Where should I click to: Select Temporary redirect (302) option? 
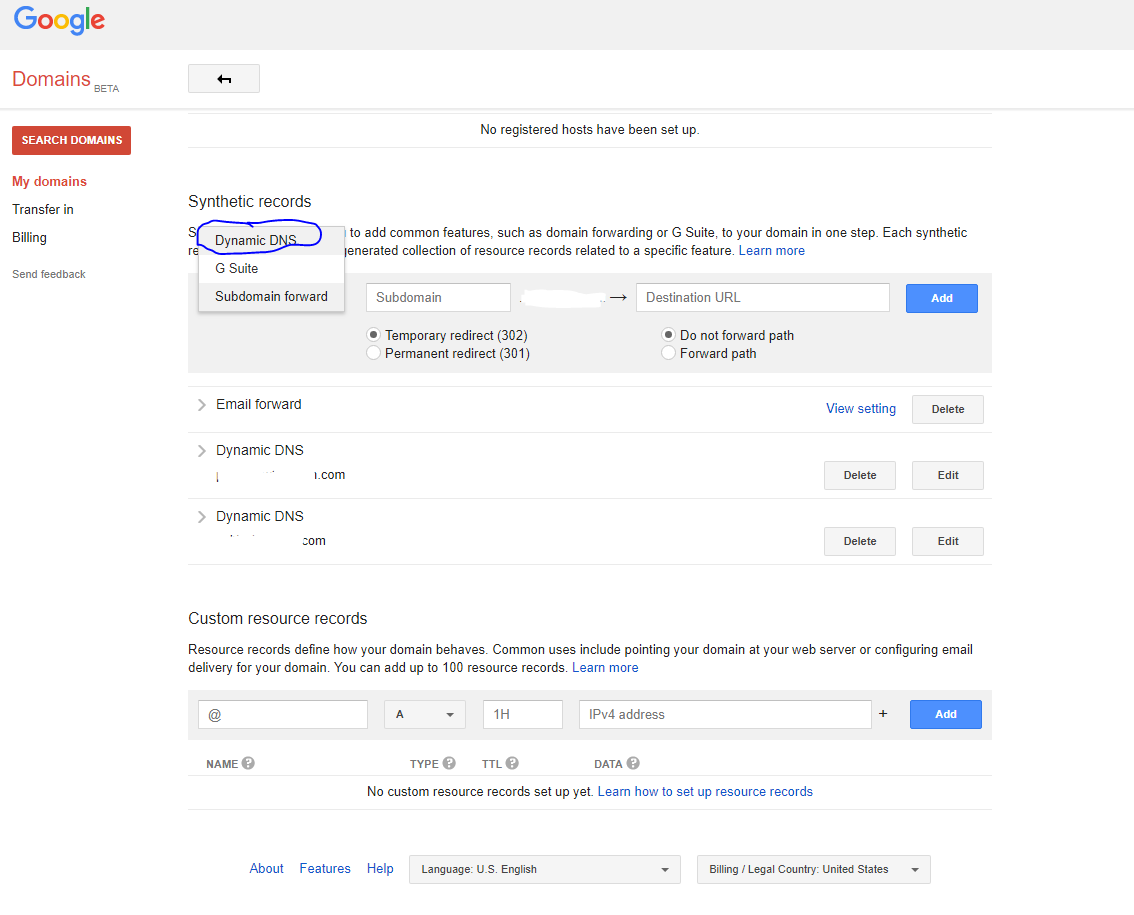tap(373, 335)
